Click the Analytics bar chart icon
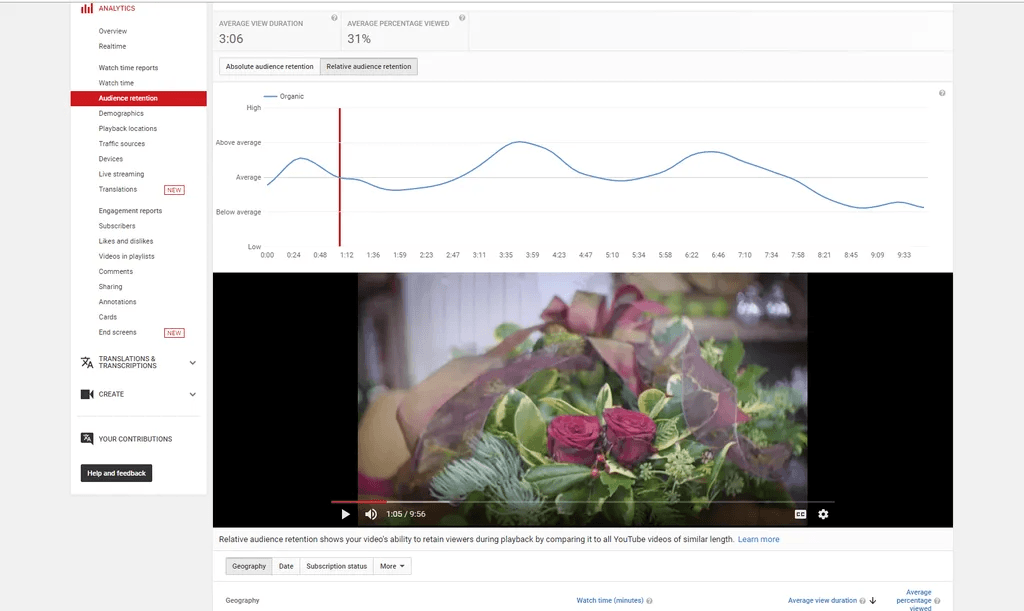The width and height of the screenshot is (1024, 611). tap(87, 8)
